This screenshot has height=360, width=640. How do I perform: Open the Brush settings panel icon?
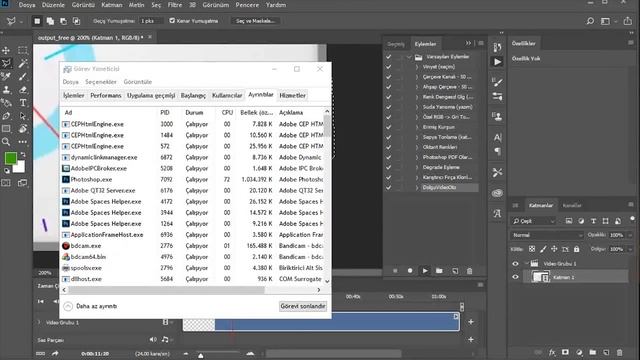497,82
